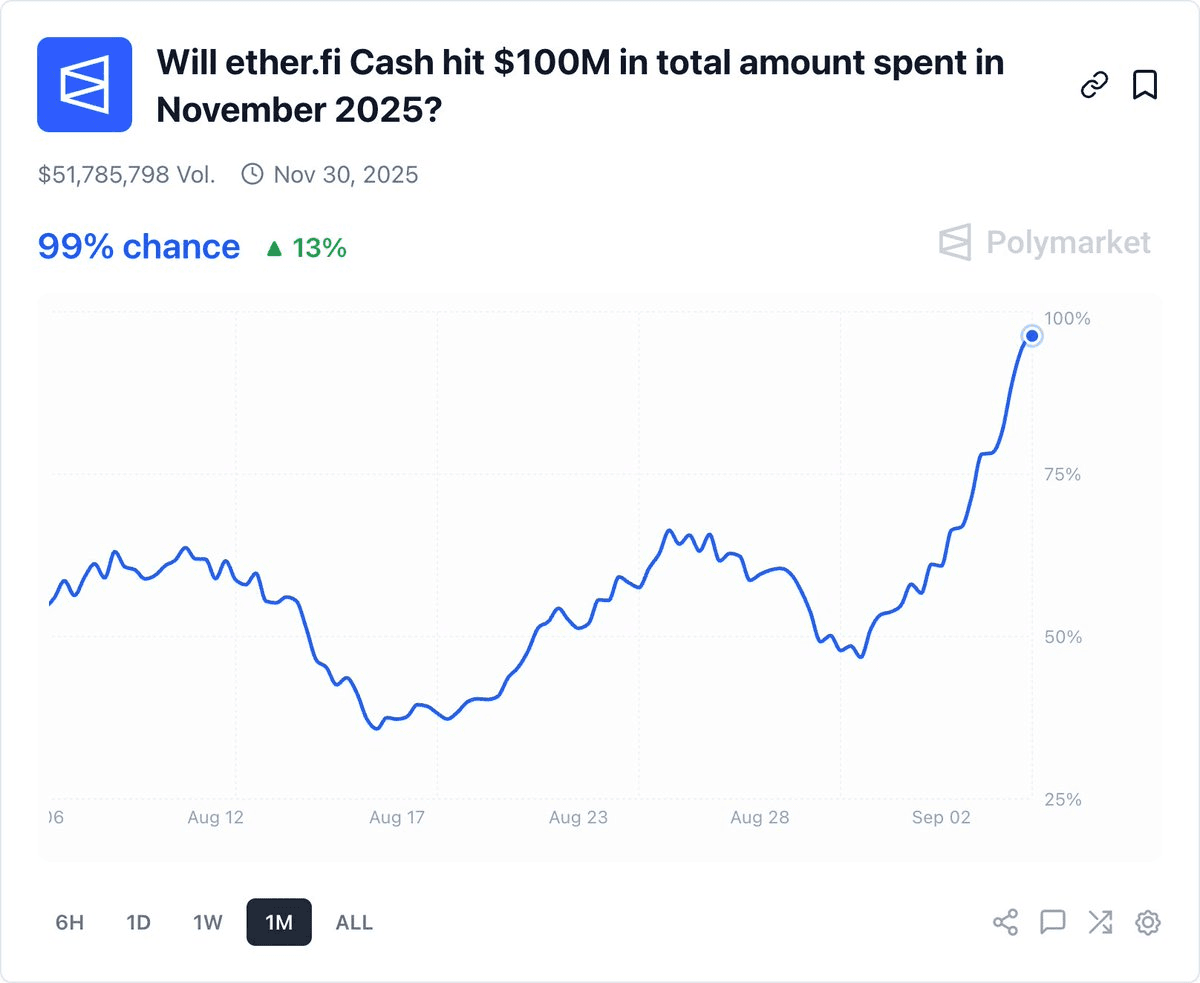Copy the market link icon
Screen dimensions: 1200x983
pos(1094,84)
